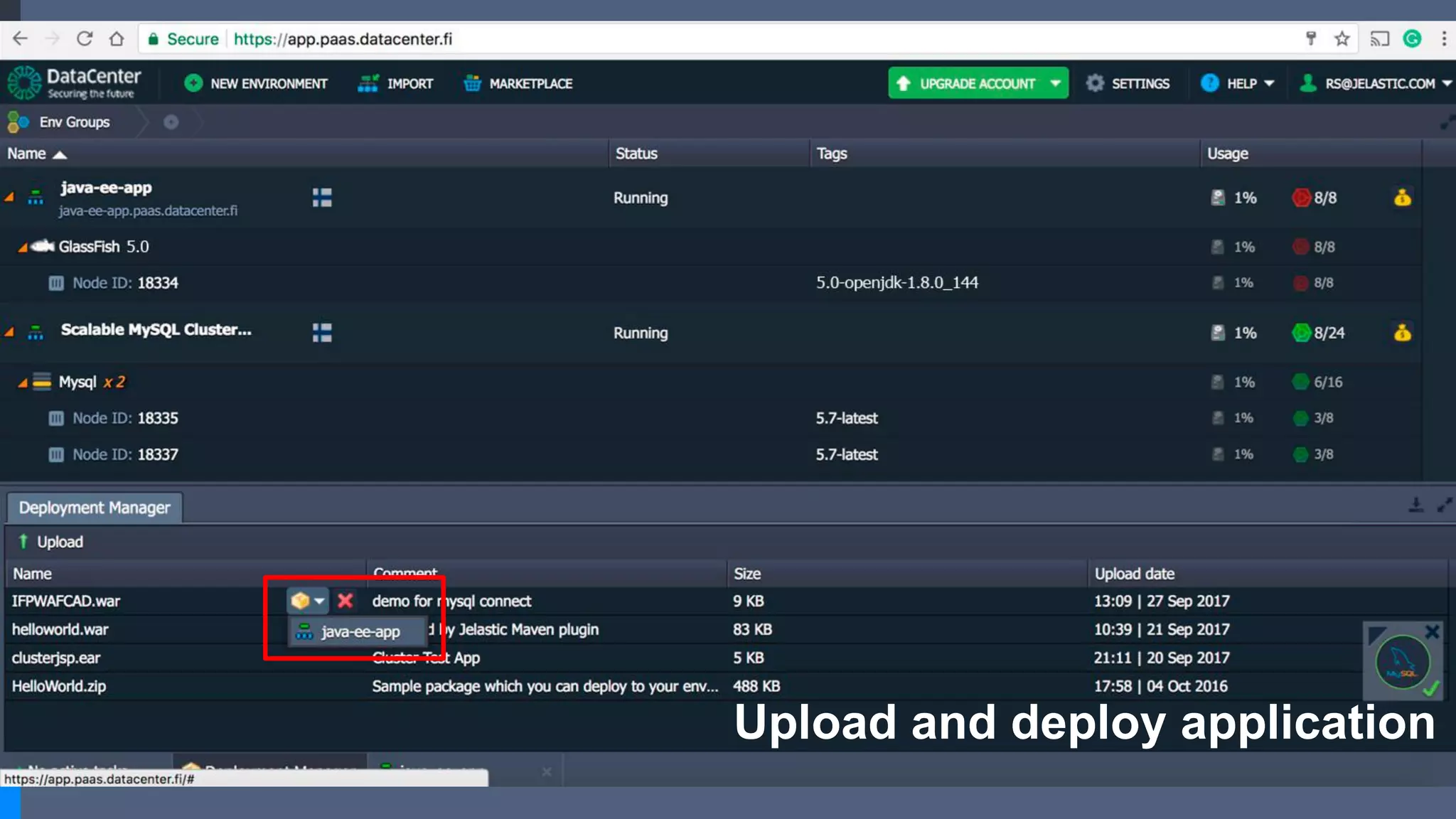1456x819 pixels.
Task: Switch to Deployment Manager tab
Action: 95,508
